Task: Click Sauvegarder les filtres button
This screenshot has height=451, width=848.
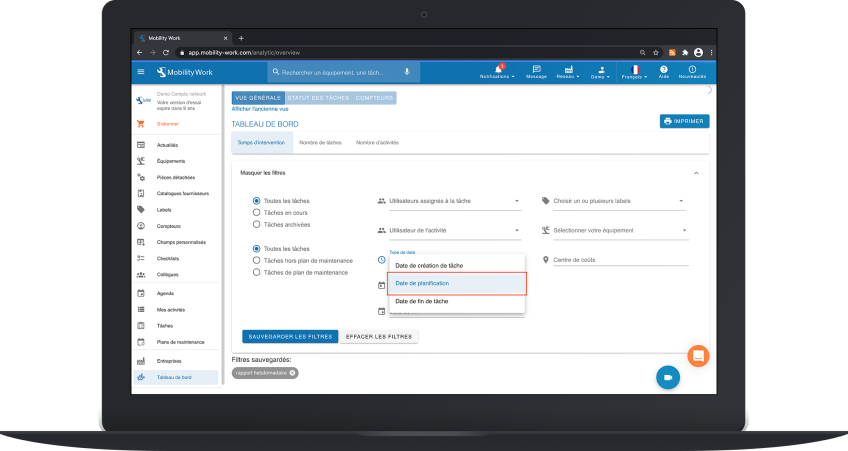Action: 290,336
